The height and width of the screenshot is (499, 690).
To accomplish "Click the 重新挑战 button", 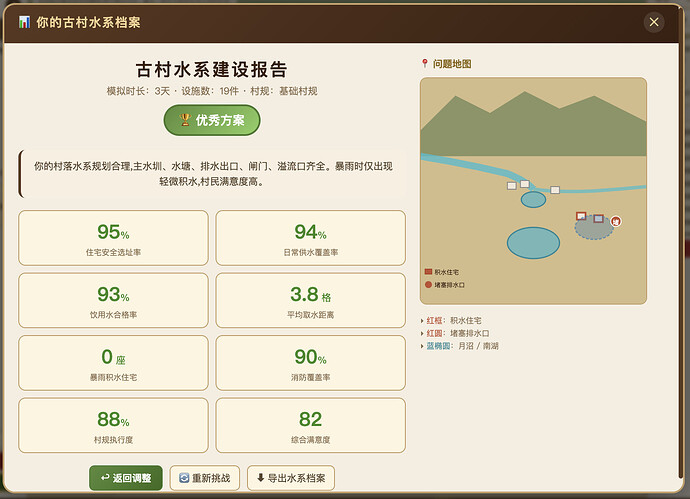I will (x=205, y=478).
